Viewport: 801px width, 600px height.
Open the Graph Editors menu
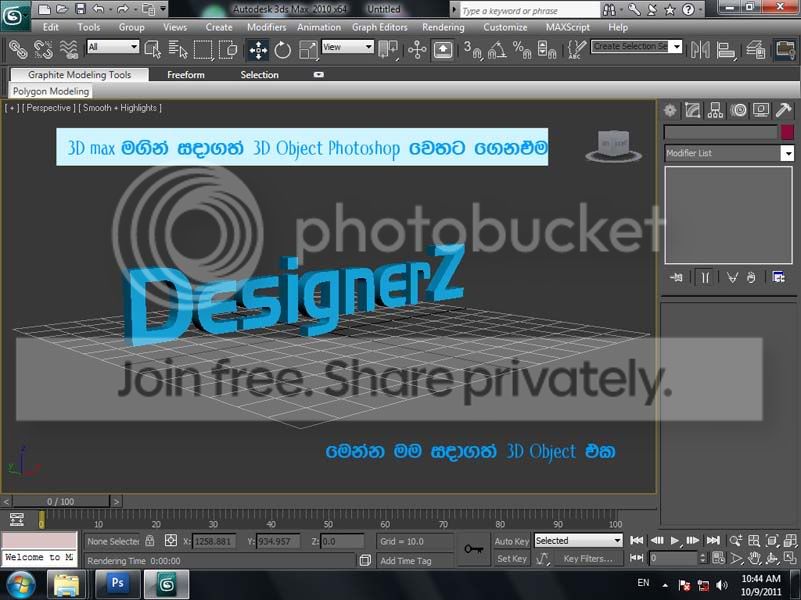click(380, 27)
